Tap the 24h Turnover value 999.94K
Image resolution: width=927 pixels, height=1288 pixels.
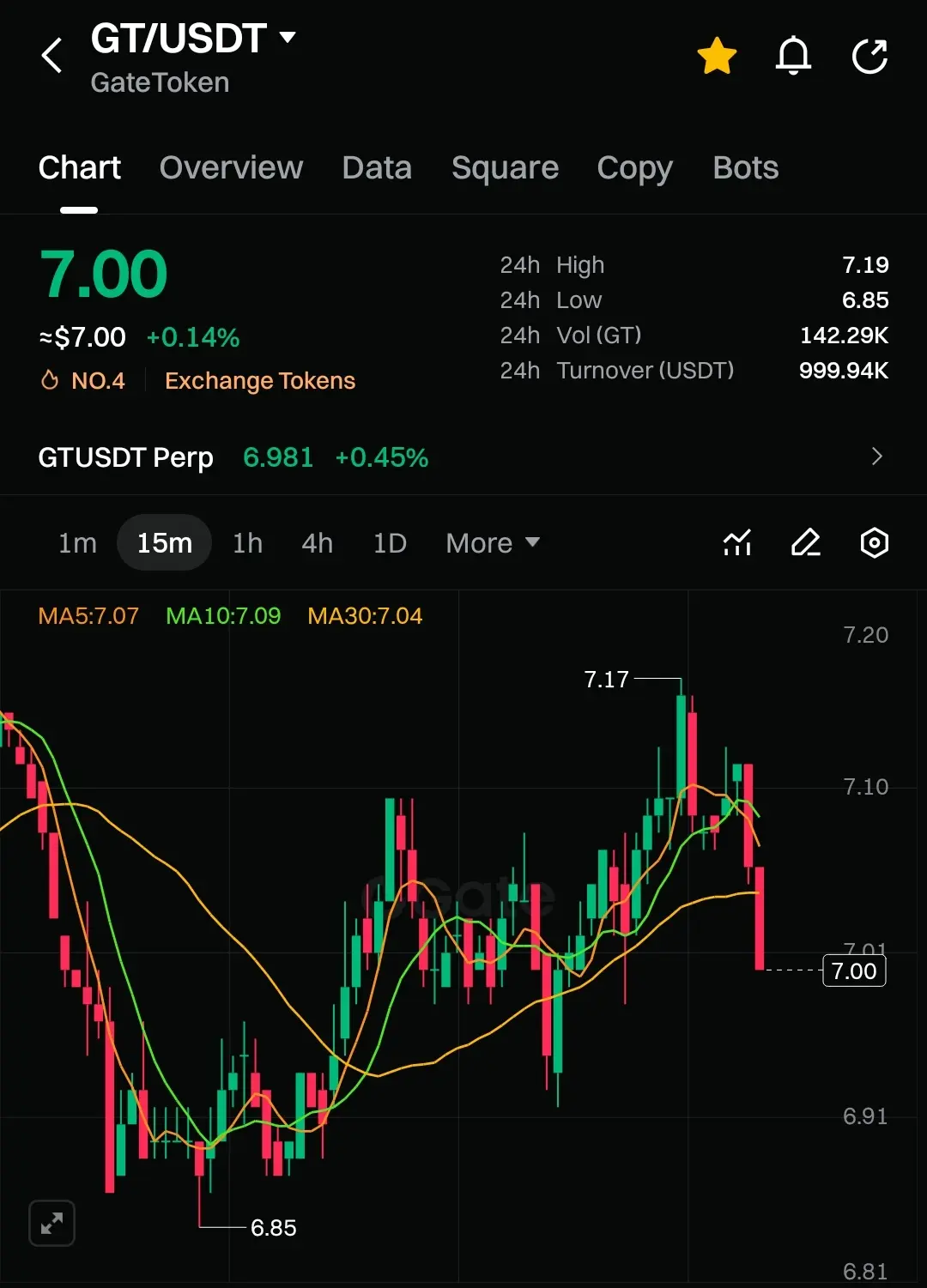pos(844,371)
